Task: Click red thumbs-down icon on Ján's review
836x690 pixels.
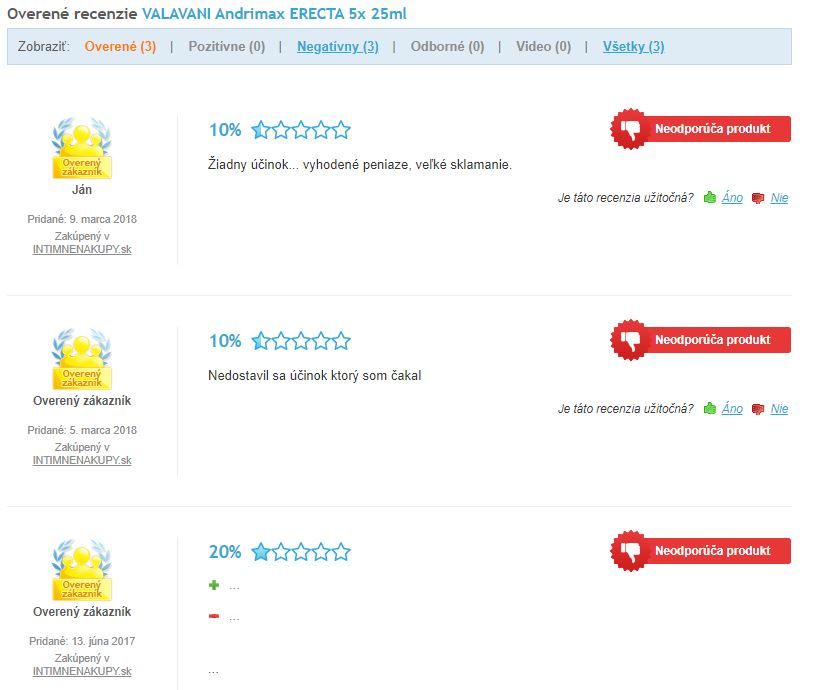Action: pyautogui.click(x=758, y=198)
